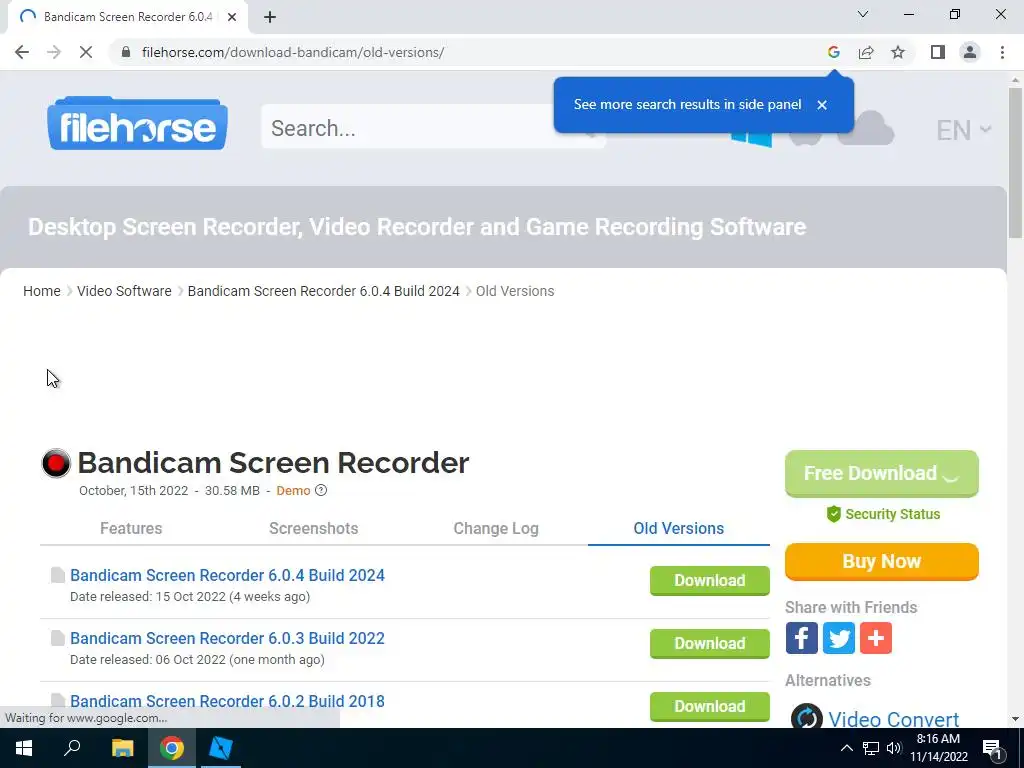
Task: Open a new browser tab
Action: tap(270, 17)
